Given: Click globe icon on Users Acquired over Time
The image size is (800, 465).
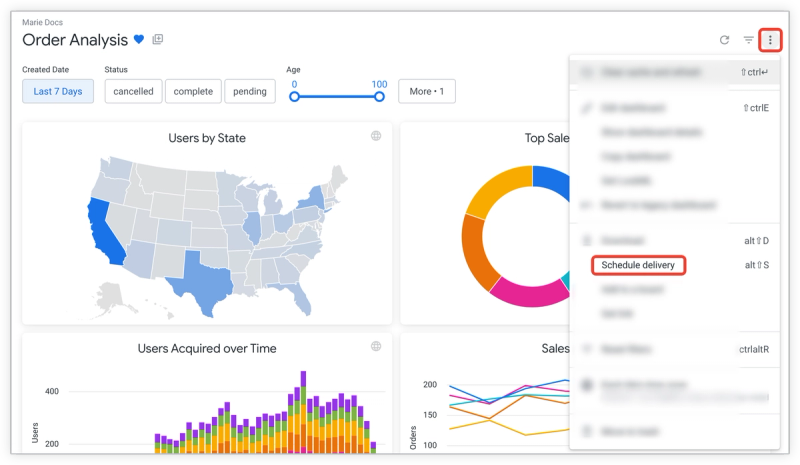Looking at the screenshot, I should [376, 346].
